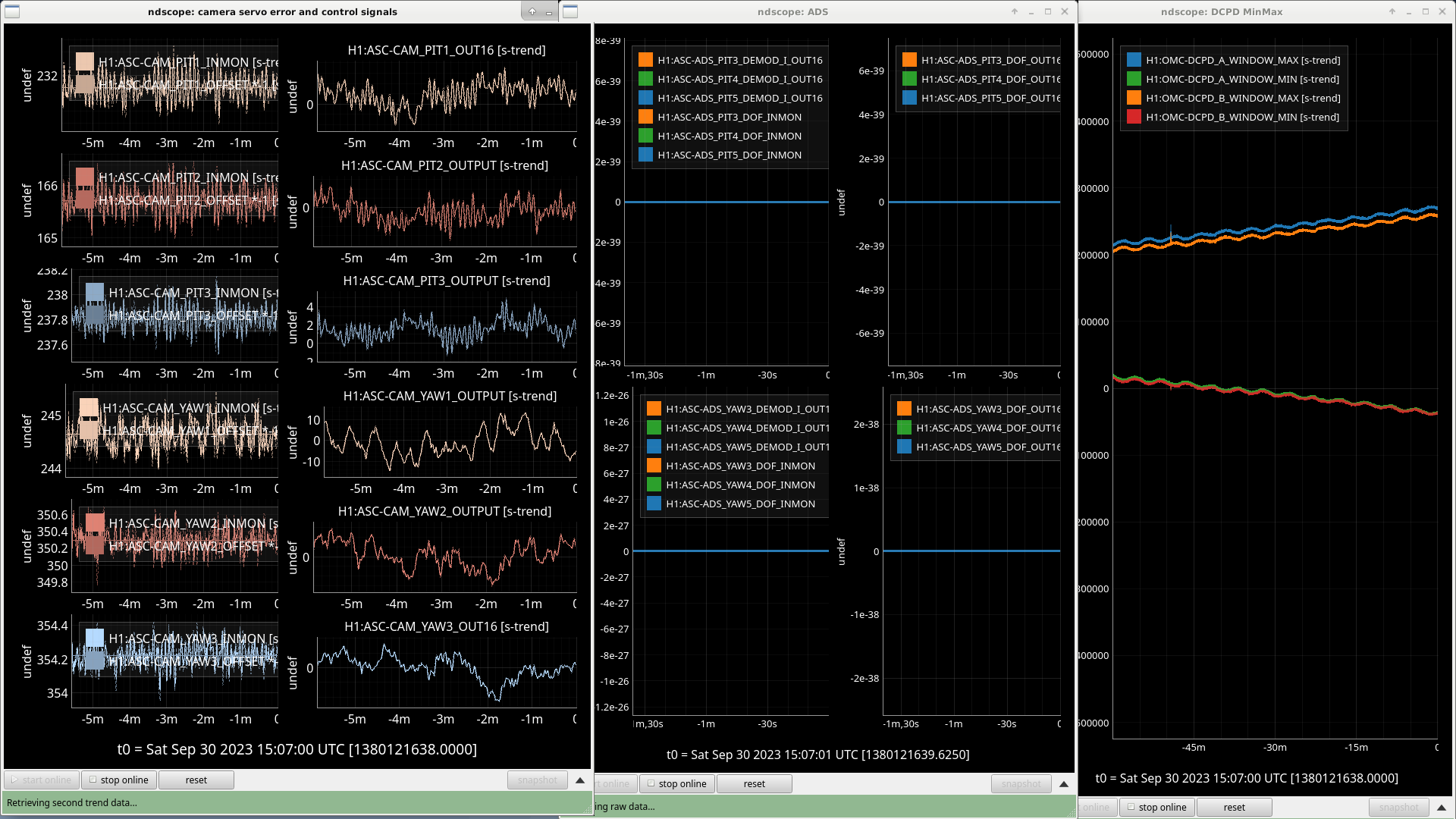Click the red swatch for OMC-DCPD_B_WINDOW_MIN
This screenshot has width=1456, height=819.
click(1134, 117)
